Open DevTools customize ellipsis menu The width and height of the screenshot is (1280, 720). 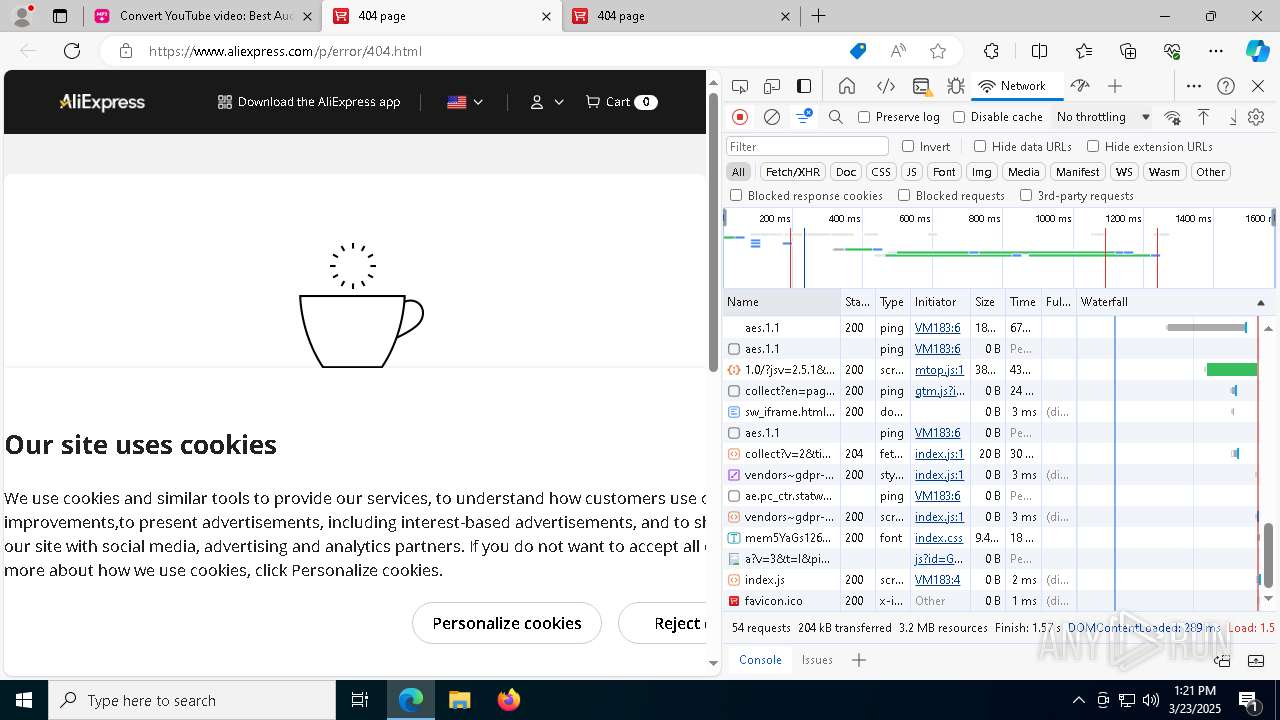click(x=1194, y=86)
